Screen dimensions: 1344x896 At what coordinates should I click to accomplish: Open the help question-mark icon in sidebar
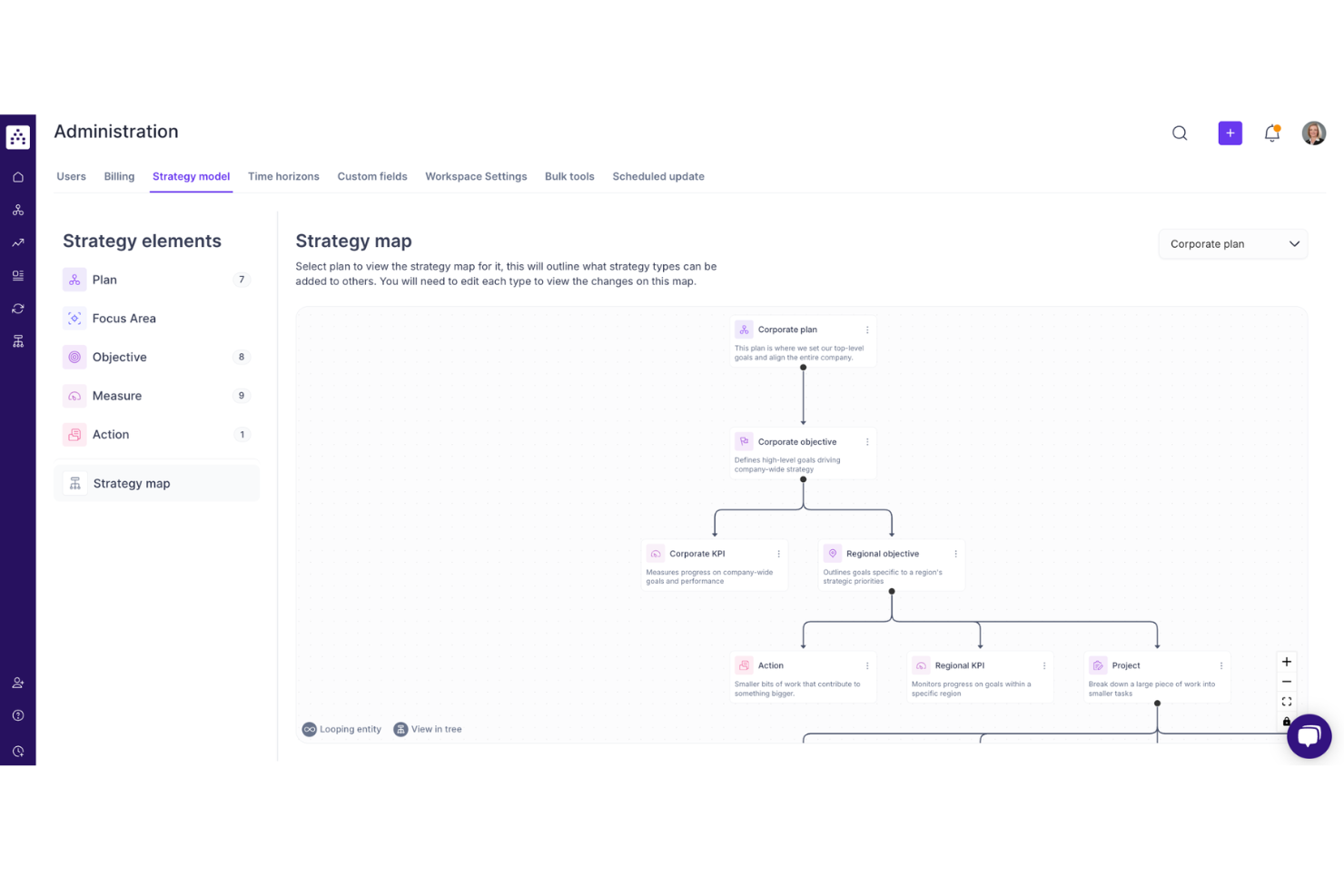tap(17, 715)
